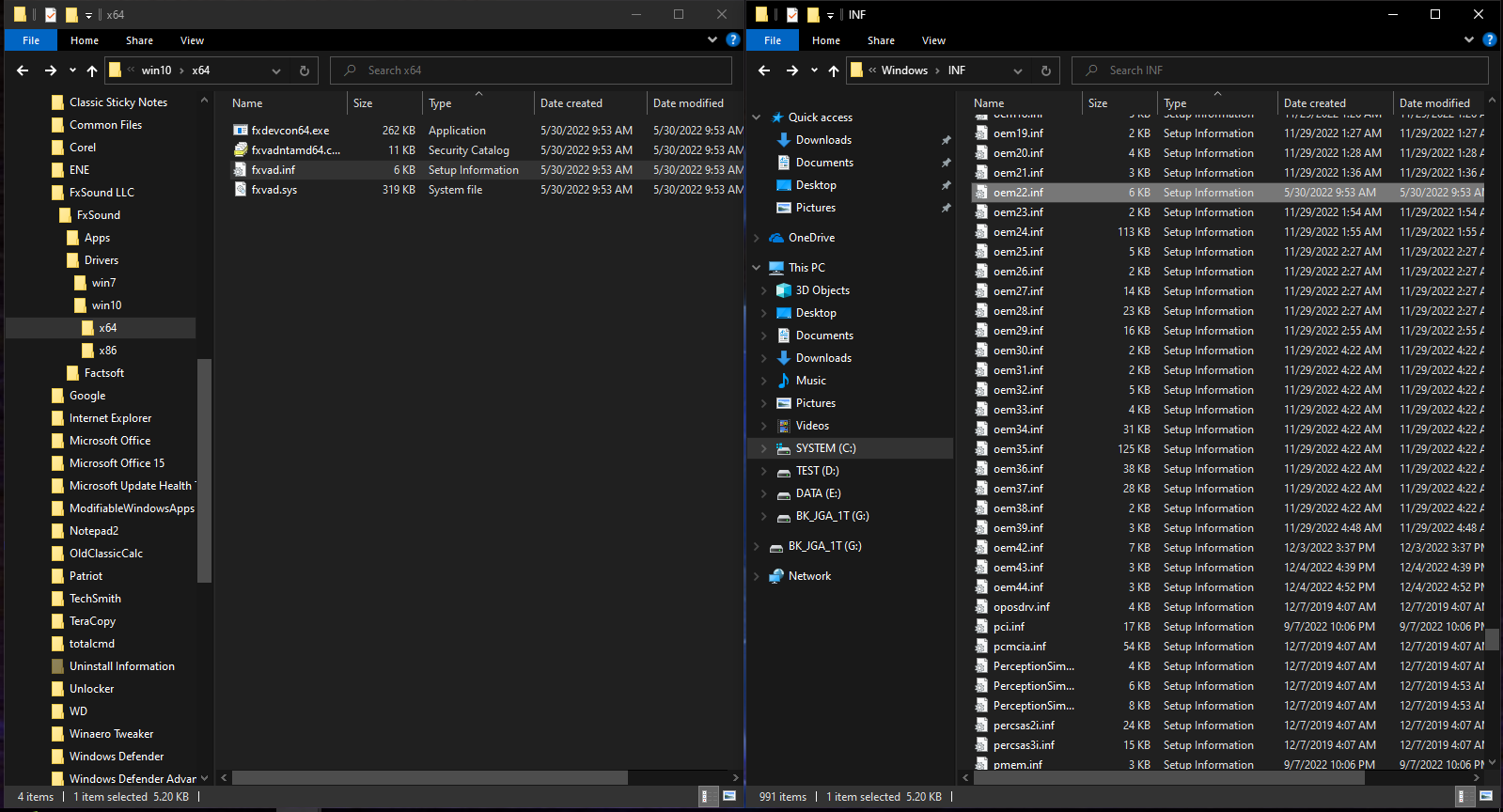Switch x64 window to large icons view
This screenshot has height=812, width=1503.
click(x=729, y=796)
